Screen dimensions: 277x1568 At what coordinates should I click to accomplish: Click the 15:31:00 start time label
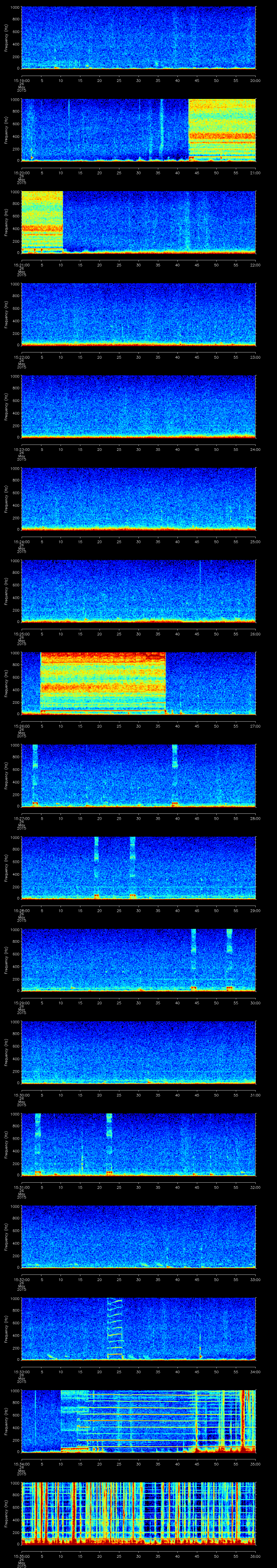pos(21,1187)
